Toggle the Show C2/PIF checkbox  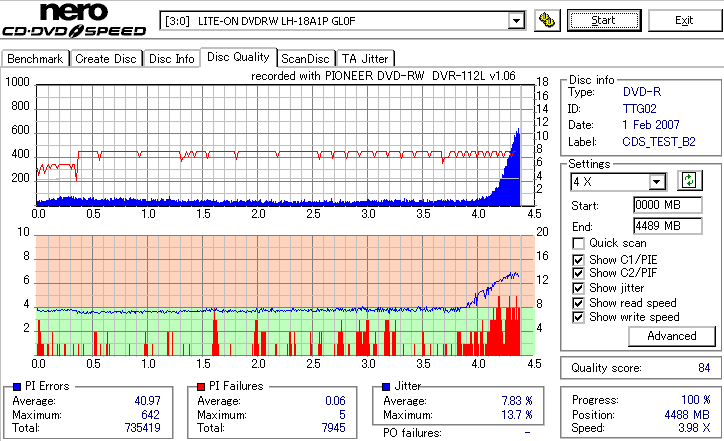click(x=578, y=273)
